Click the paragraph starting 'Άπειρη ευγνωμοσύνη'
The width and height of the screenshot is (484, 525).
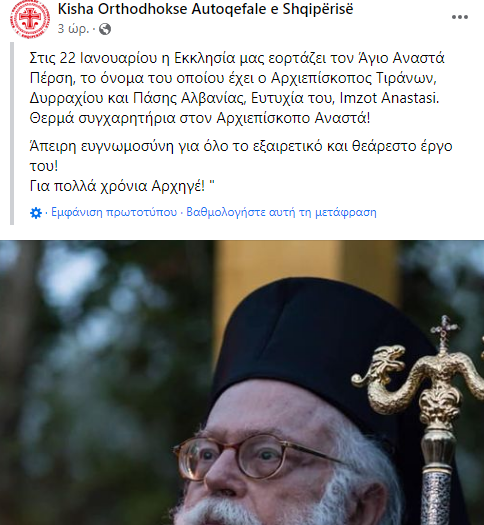tap(241, 156)
